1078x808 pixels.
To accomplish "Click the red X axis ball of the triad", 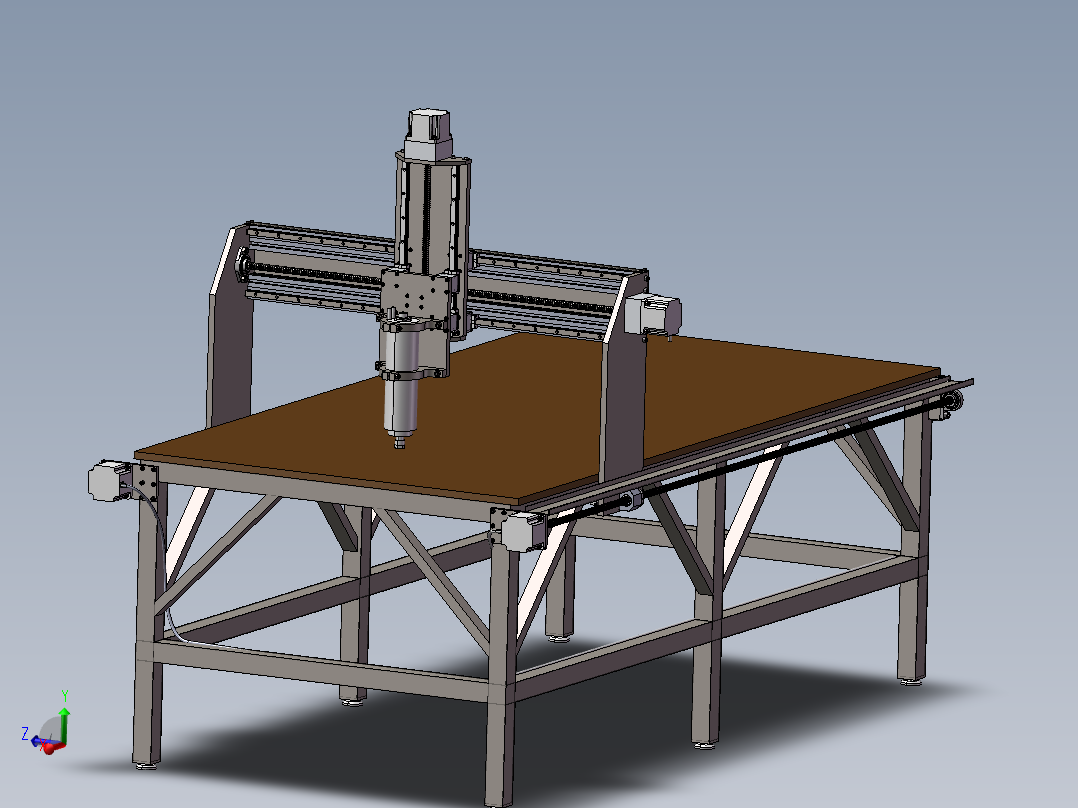I will [49, 749].
